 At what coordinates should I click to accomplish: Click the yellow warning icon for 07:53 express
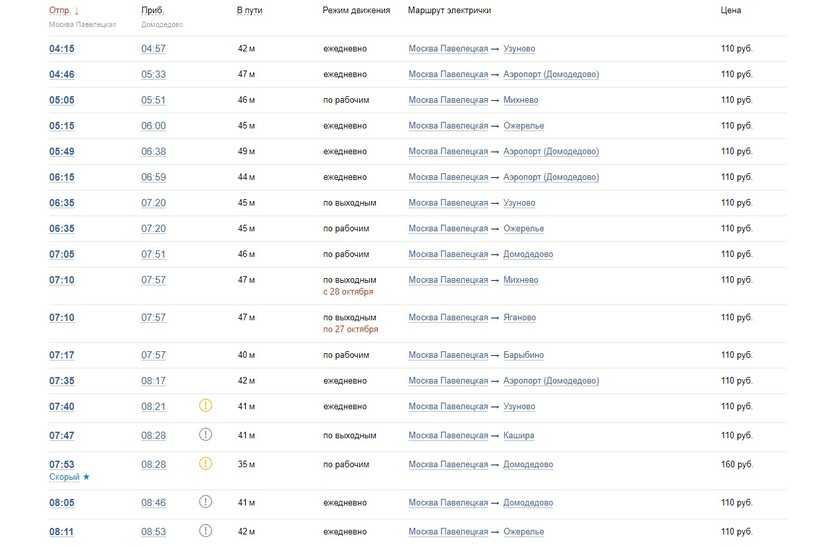tap(206, 463)
